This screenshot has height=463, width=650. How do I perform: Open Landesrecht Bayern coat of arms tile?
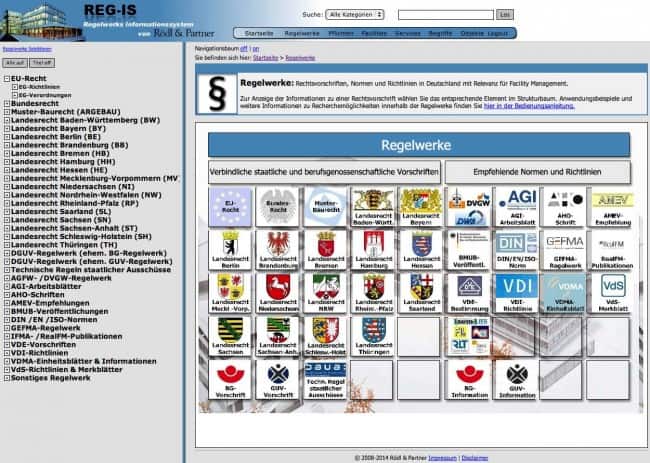pyautogui.click(x=420, y=206)
